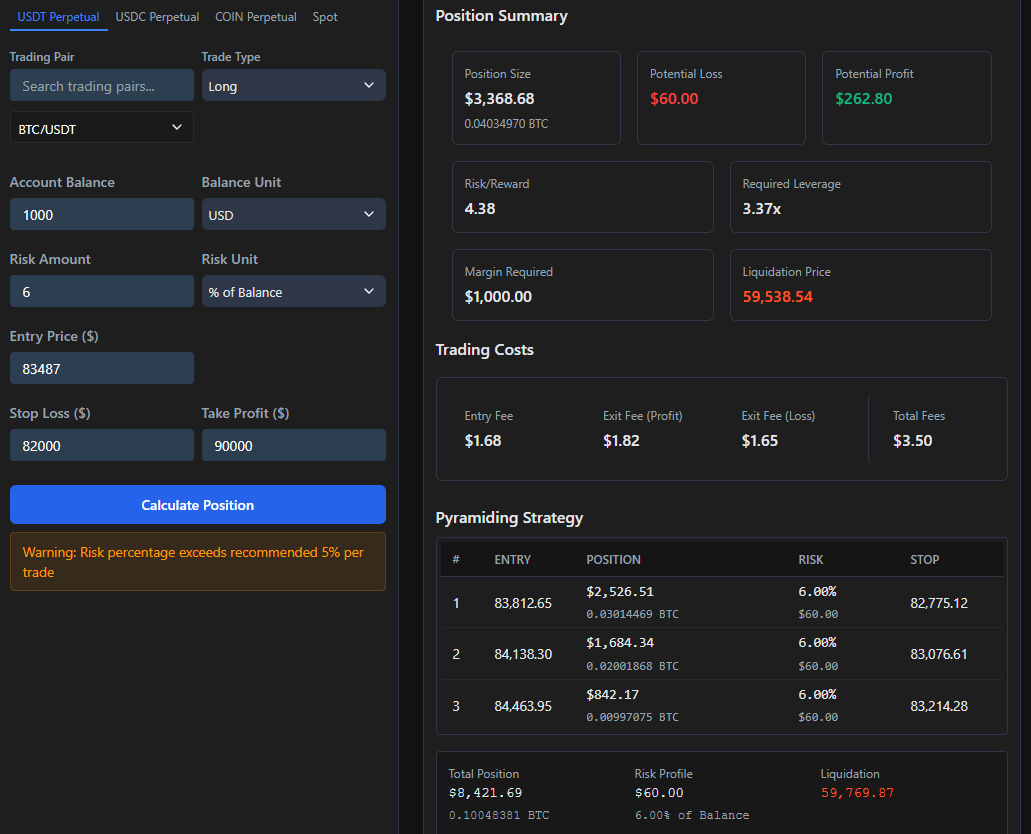Click the Potential Loss value $60.00
This screenshot has height=834, width=1031.
(674, 99)
